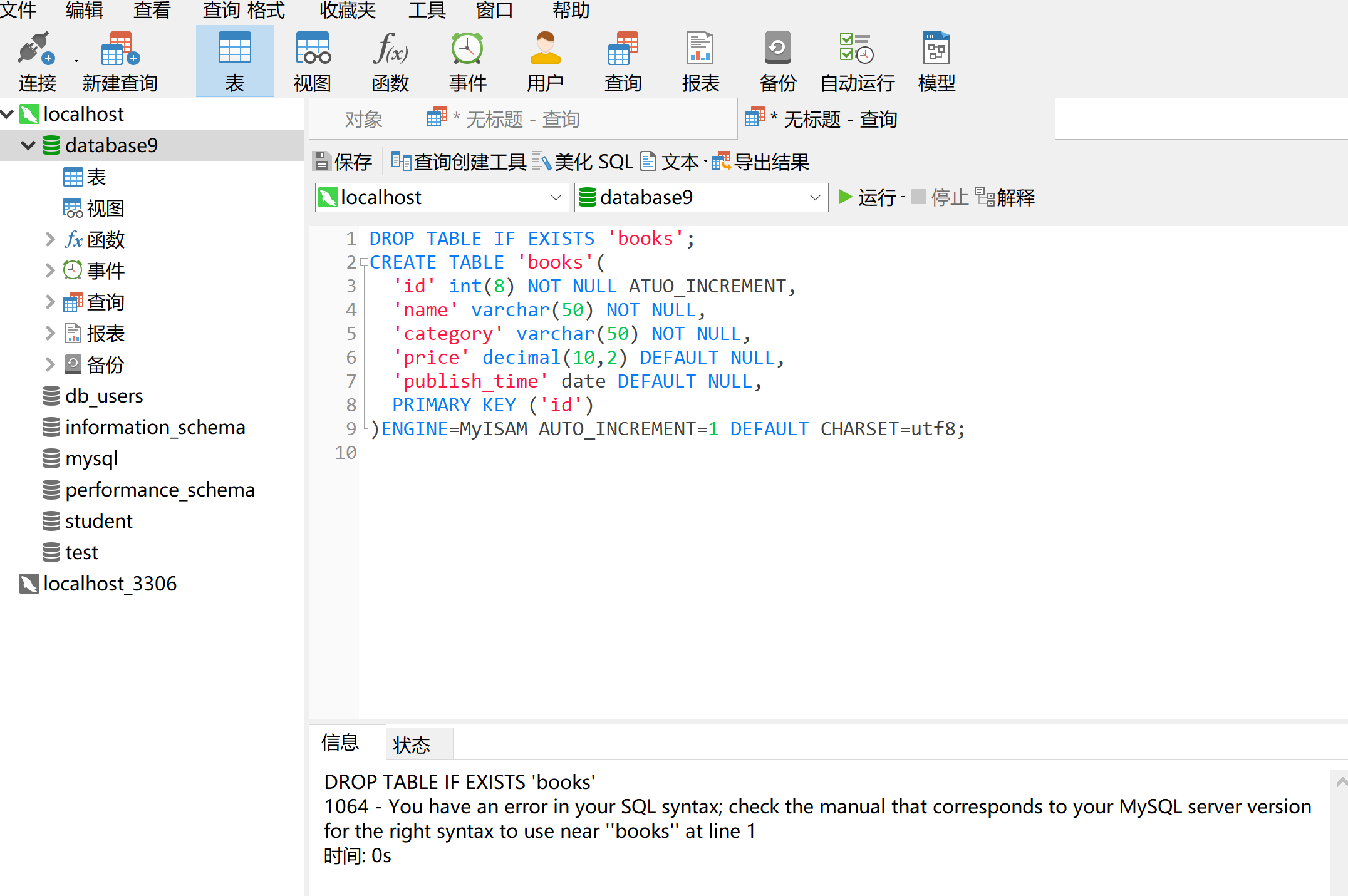
Task: Open the Query Builder (查询创建工具)
Action: 459,162
